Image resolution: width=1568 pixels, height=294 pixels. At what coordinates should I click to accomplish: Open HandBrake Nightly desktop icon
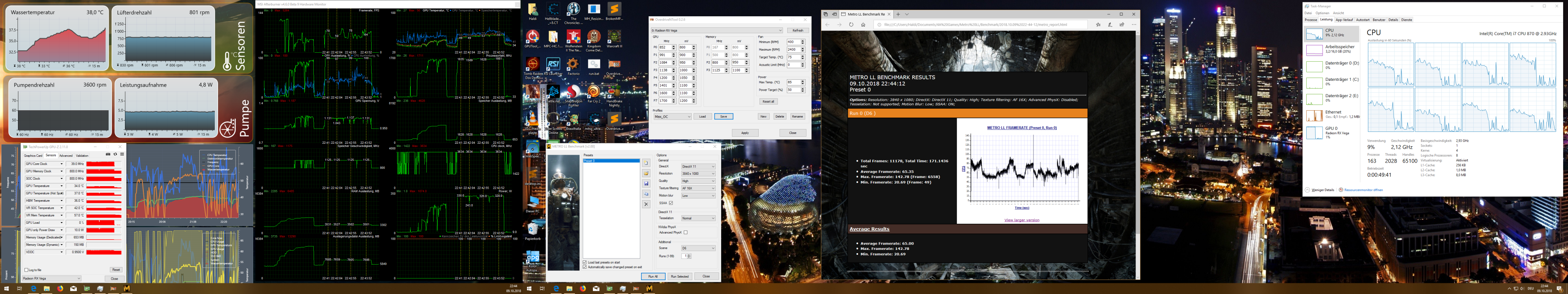[x=614, y=96]
